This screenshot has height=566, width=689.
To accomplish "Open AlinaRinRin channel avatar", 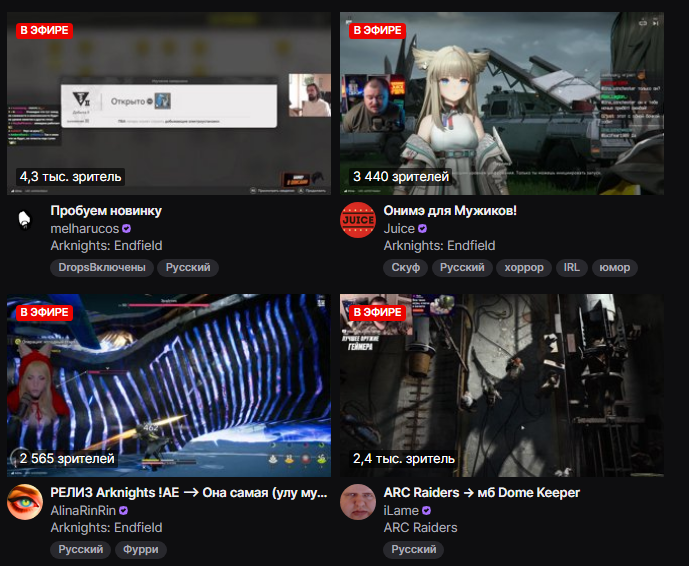I will 25,502.
